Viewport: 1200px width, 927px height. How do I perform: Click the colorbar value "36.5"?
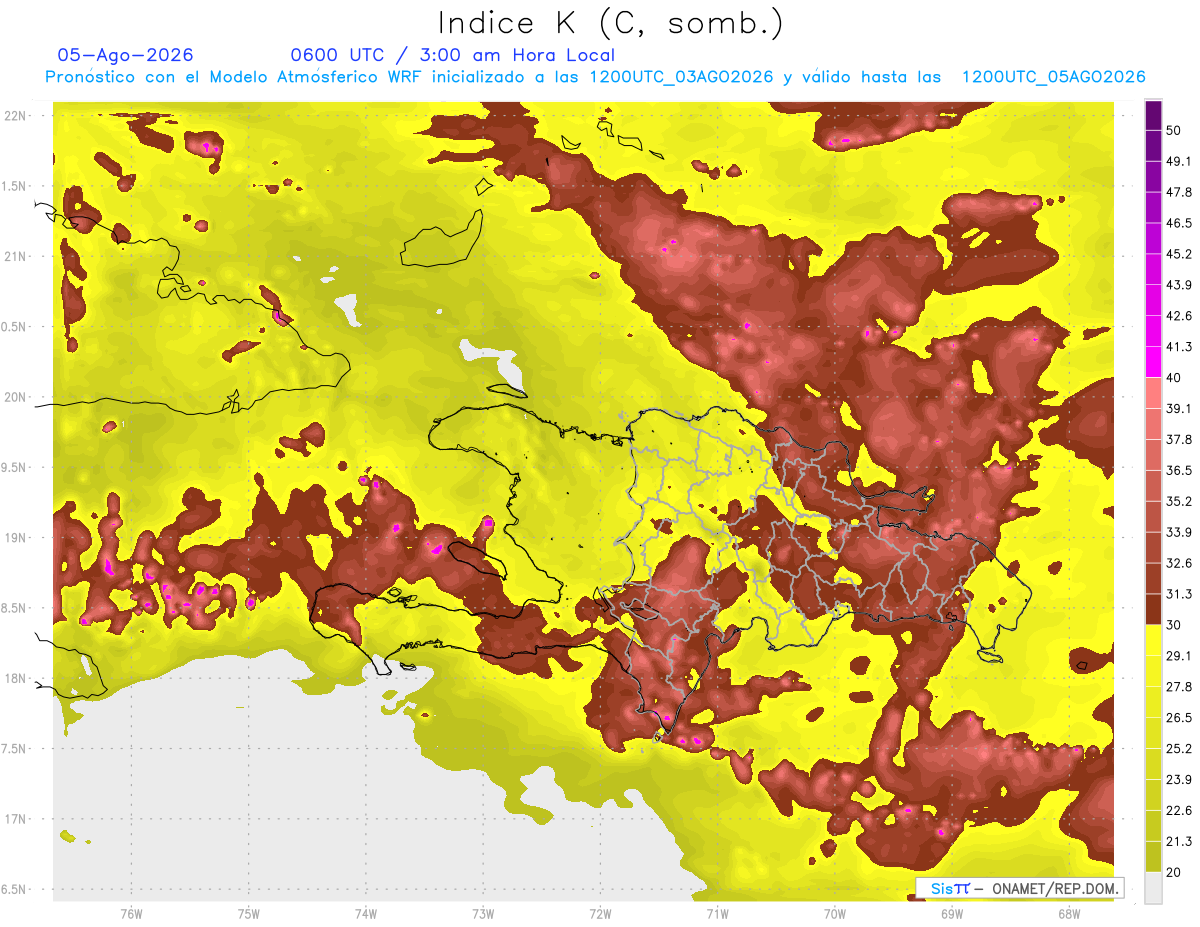pyautogui.click(x=1179, y=470)
